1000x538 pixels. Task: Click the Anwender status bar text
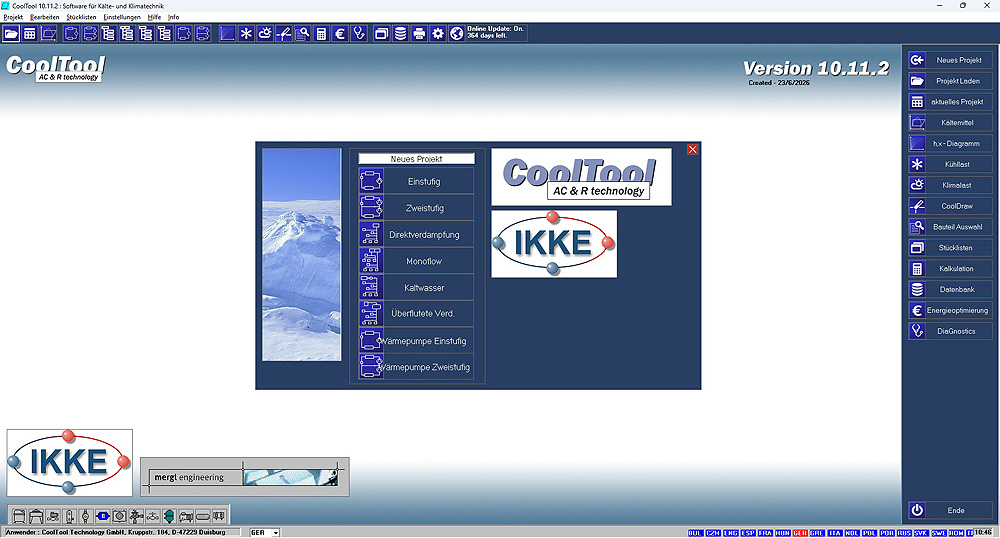point(115,532)
